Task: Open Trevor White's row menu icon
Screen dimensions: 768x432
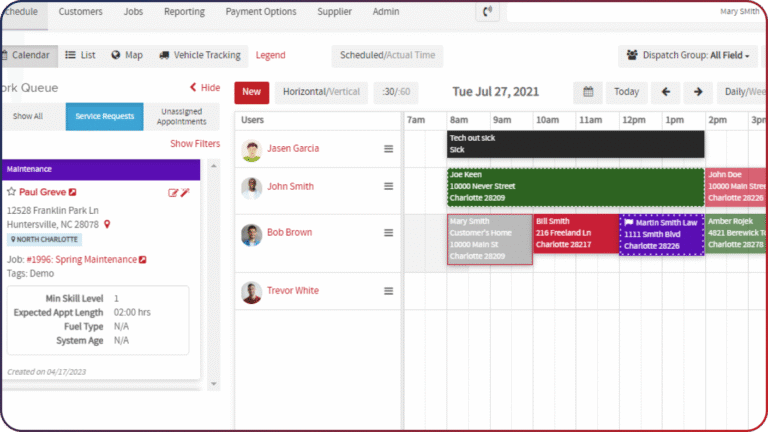Action: pos(388,291)
